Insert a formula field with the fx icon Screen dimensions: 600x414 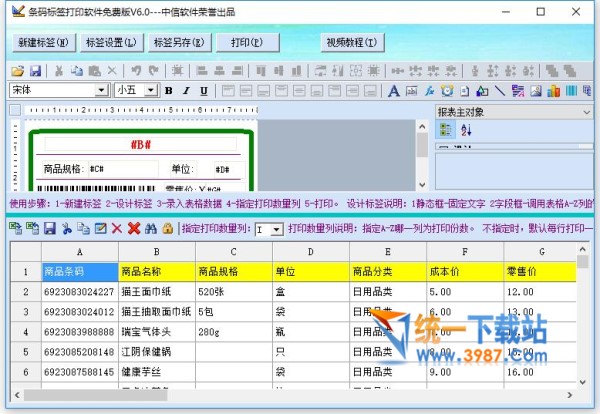(x=429, y=91)
